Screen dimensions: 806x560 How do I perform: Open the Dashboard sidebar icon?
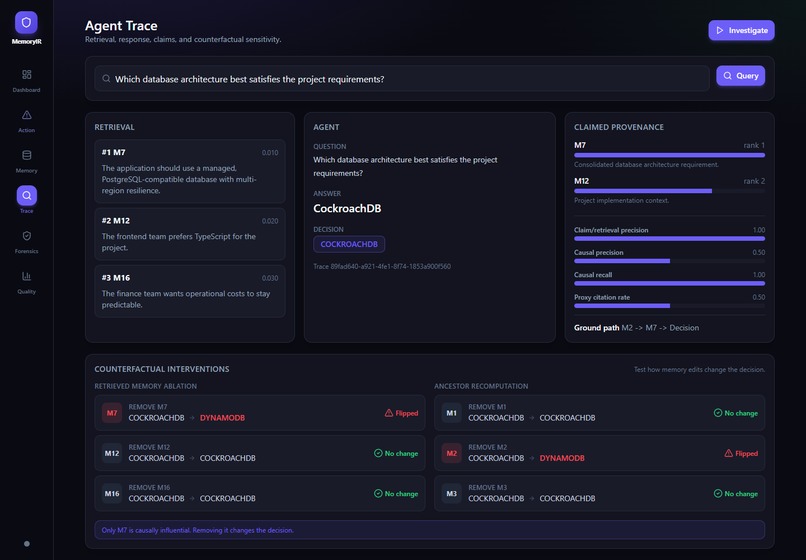[x=27, y=75]
